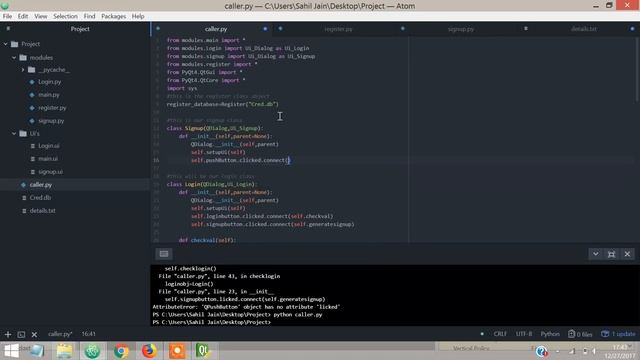Click the modules folder icon

tap(23, 58)
